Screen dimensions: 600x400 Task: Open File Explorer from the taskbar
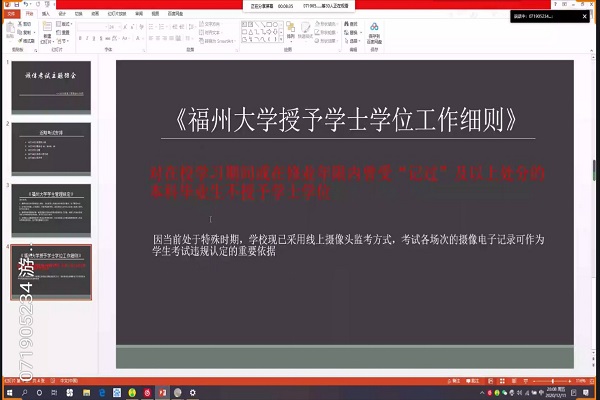(x=86, y=392)
